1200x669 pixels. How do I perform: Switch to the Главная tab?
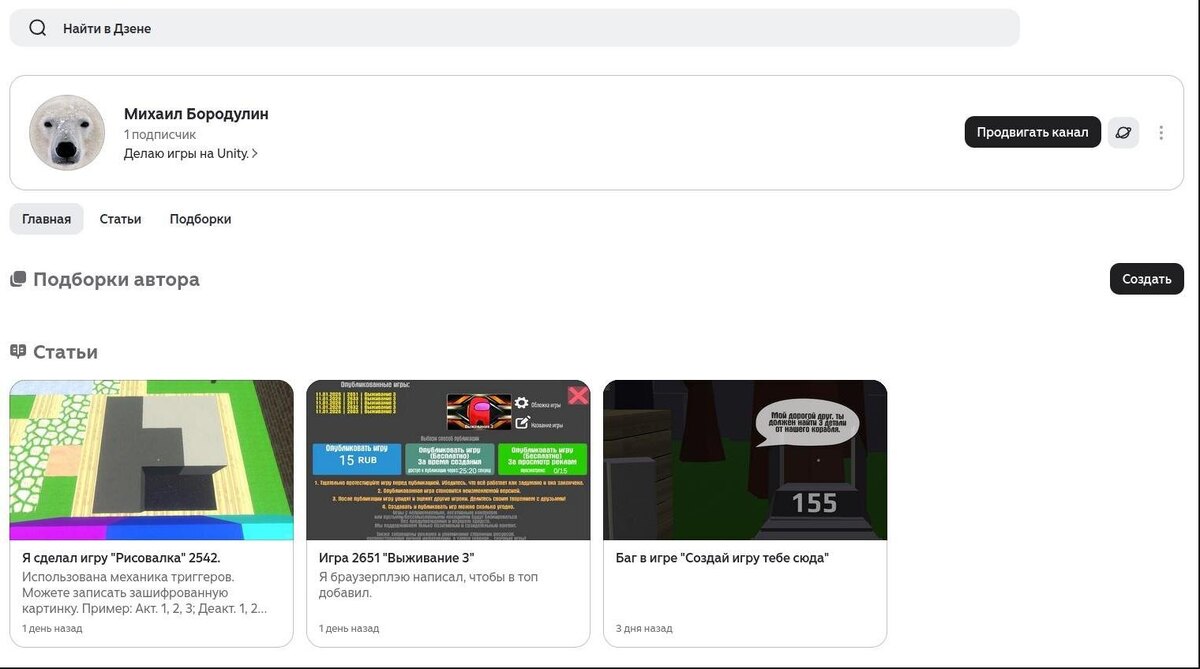click(x=46, y=219)
